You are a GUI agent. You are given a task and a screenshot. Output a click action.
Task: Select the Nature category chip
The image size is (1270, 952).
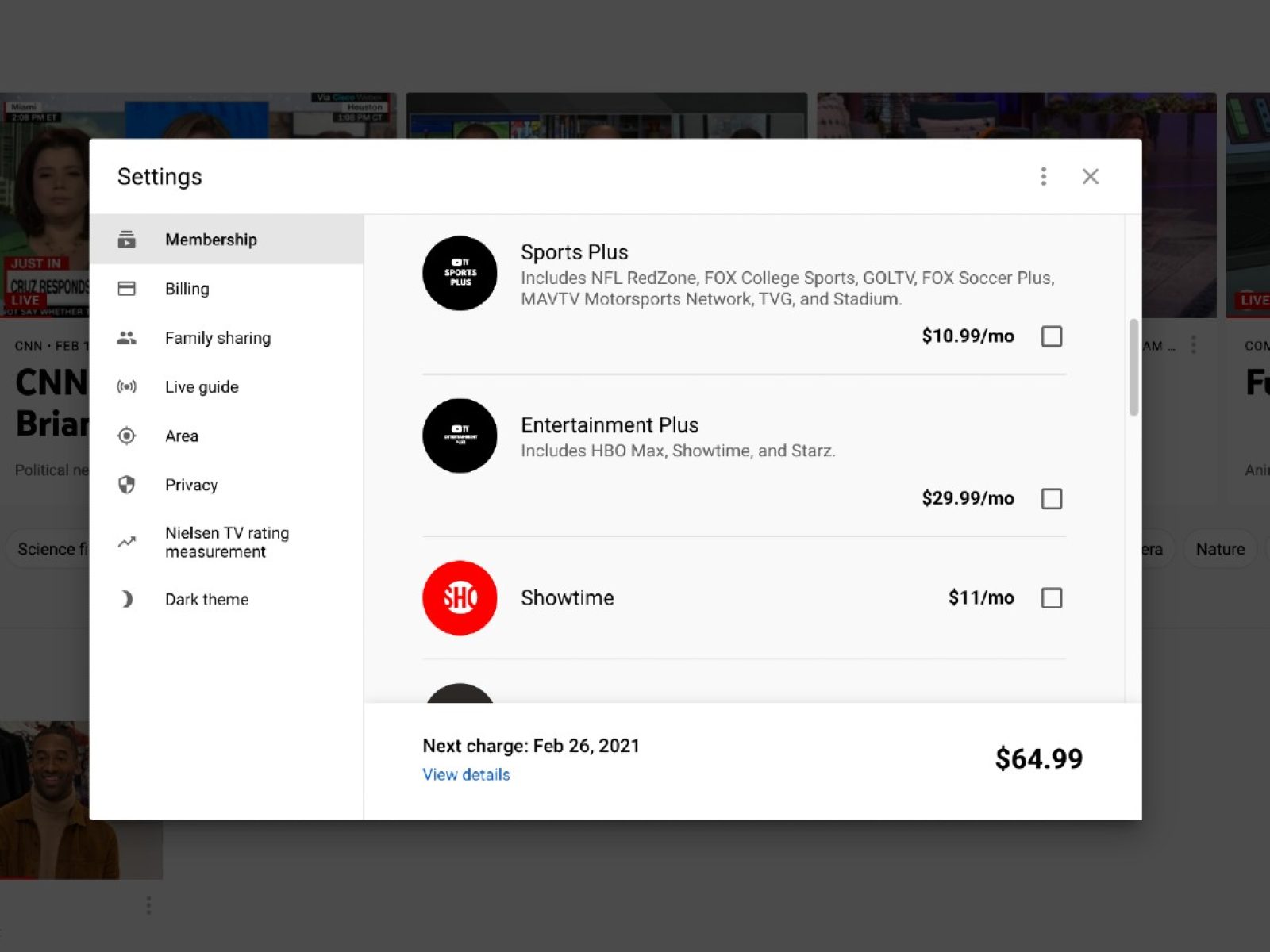click(1220, 549)
